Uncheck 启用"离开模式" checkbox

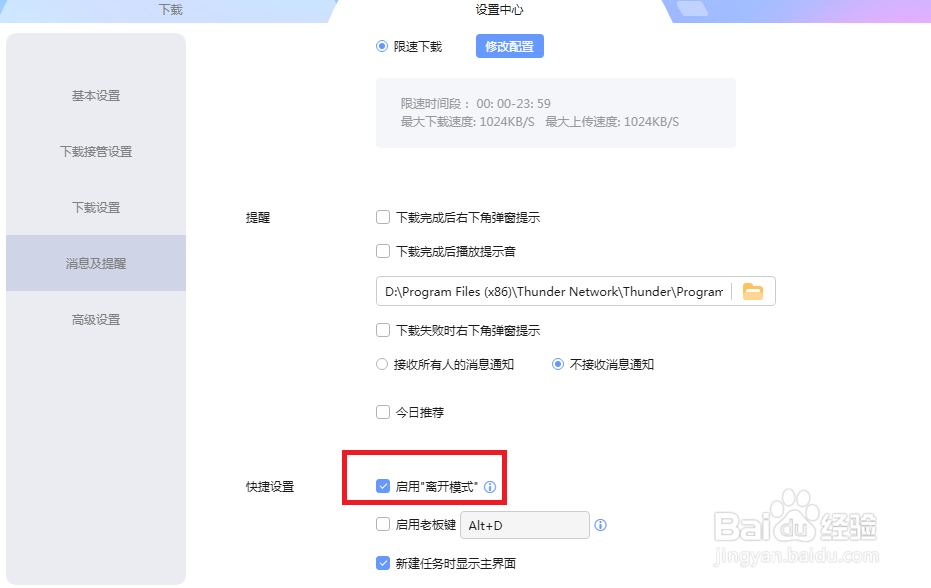[383, 486]
